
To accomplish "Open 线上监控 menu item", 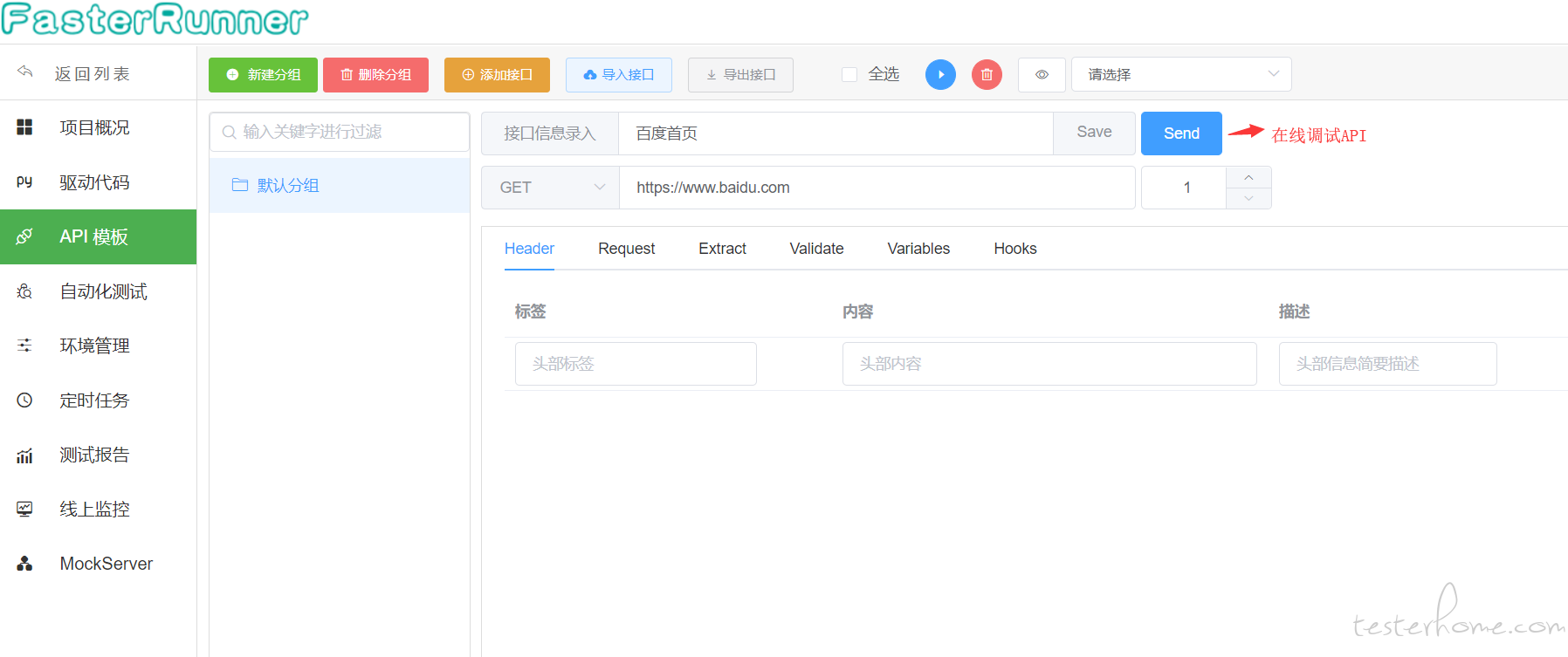I will [98, 509].
